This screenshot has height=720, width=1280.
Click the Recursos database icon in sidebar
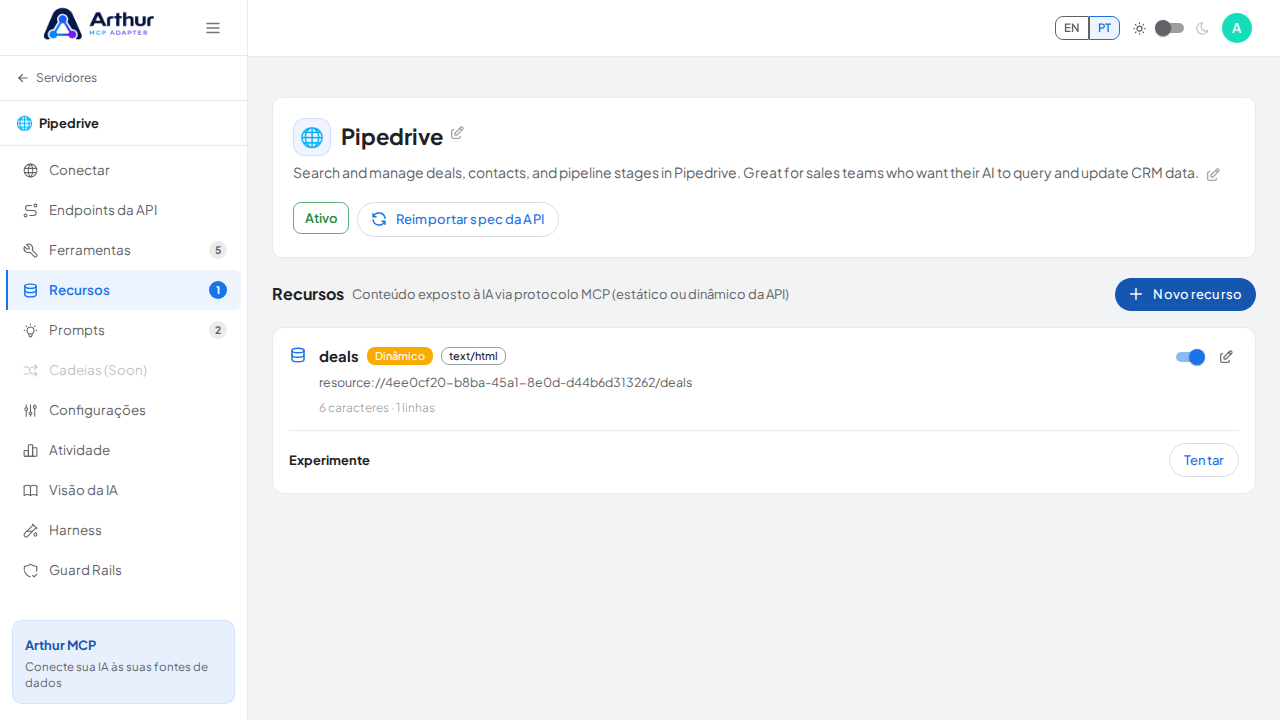pos(30,290)
